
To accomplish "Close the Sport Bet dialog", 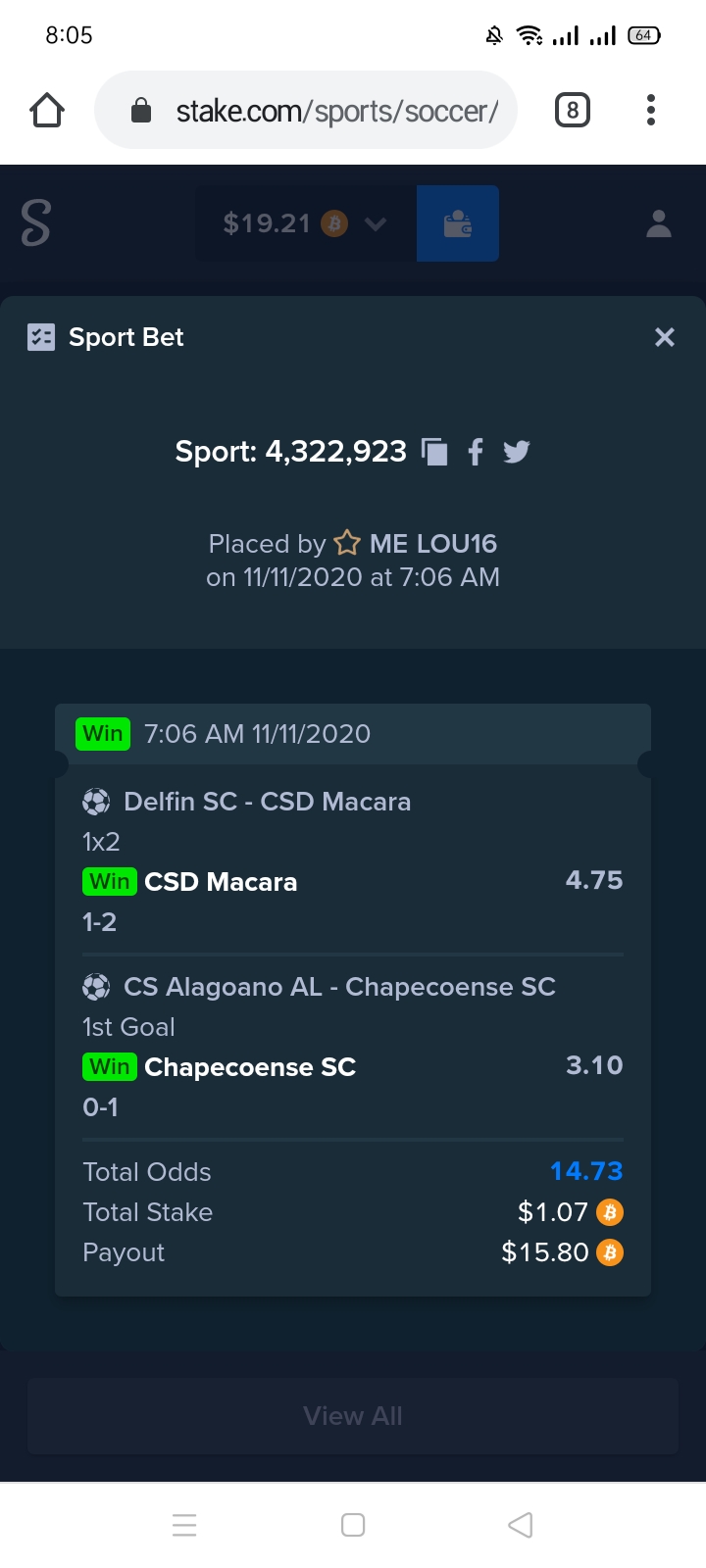I will click(665, 337).
